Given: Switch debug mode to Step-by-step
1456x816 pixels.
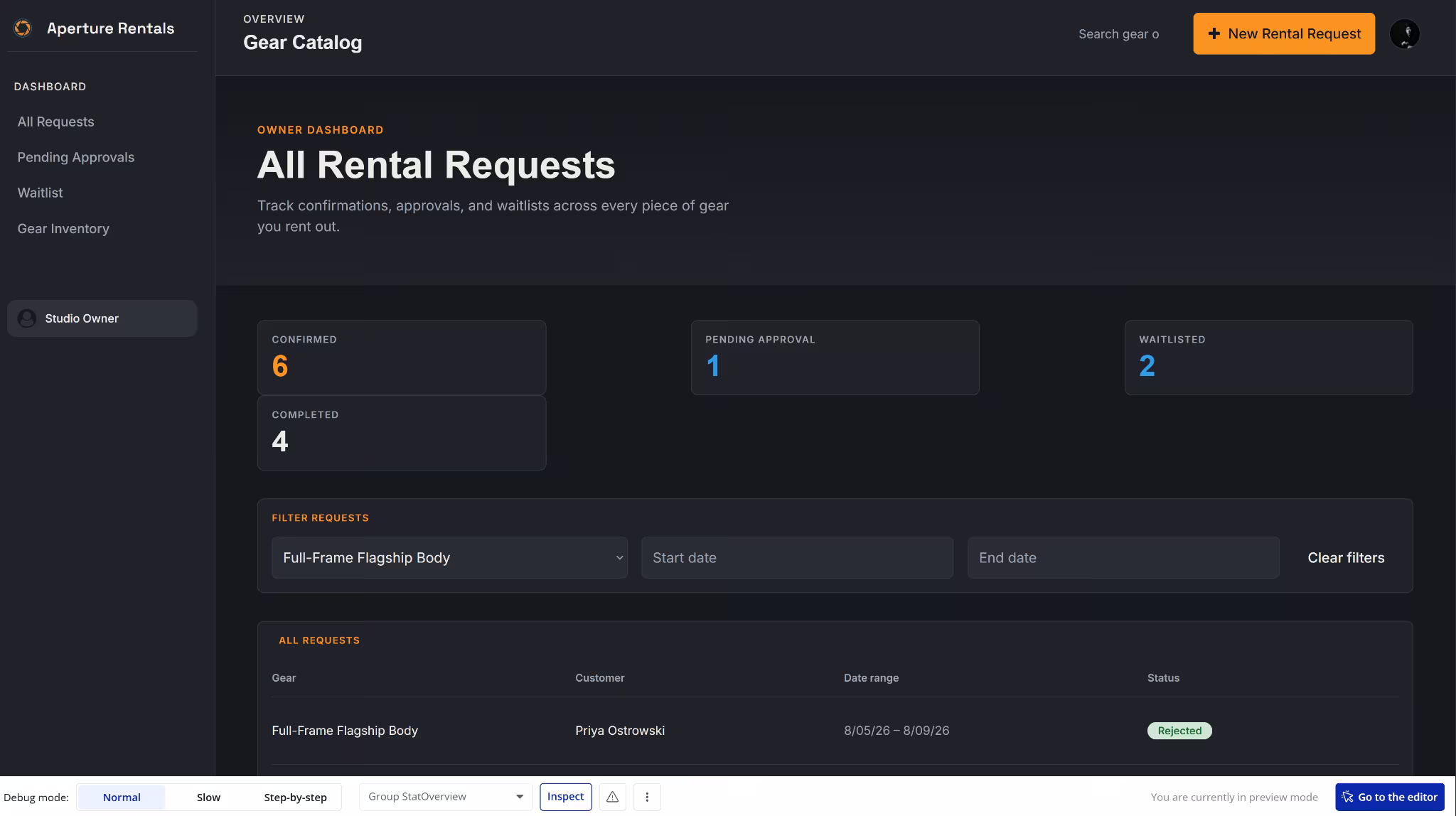Looking at the screenshot, I should 295,797.
